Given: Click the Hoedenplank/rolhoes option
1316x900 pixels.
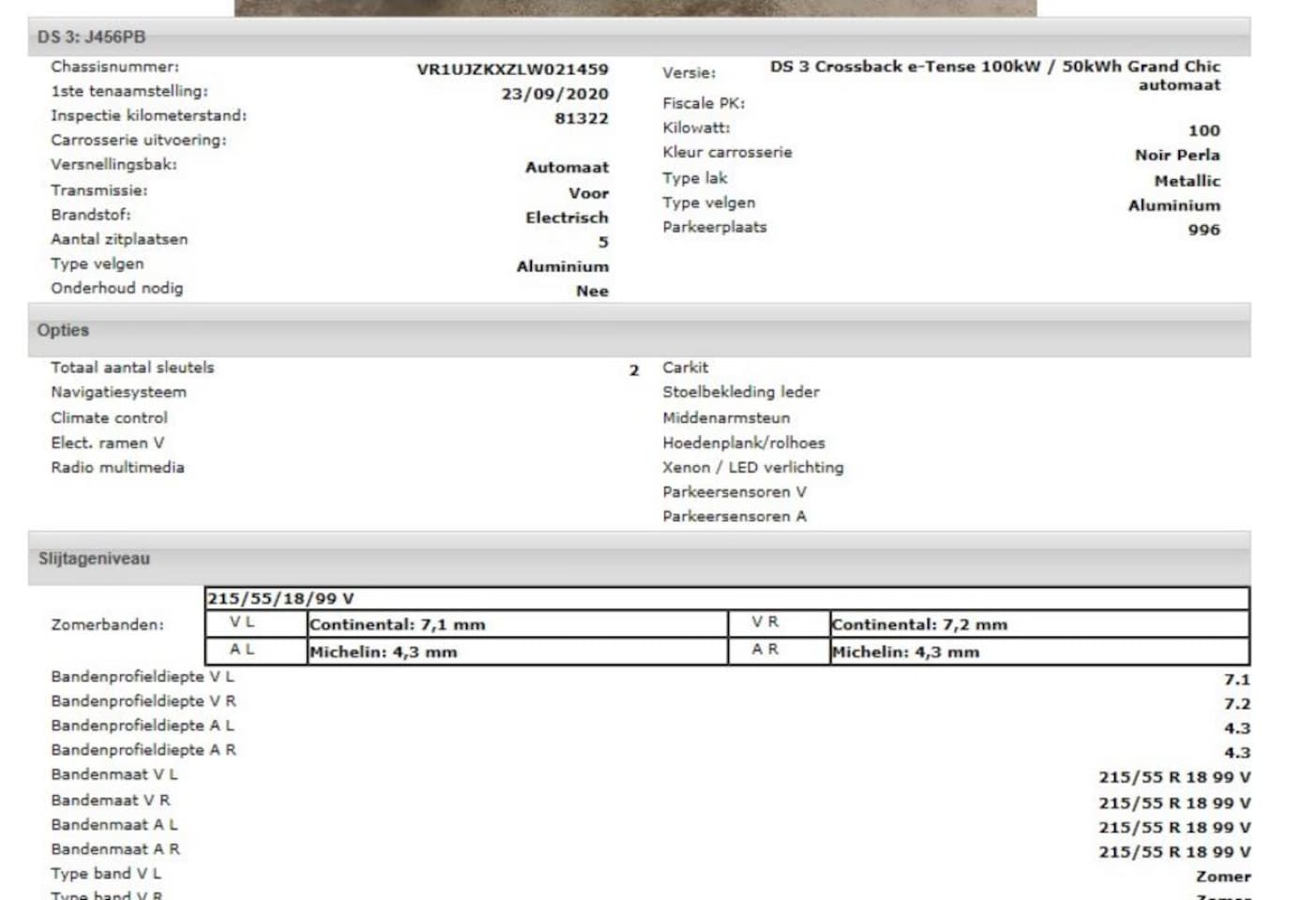Looking at the screenshot, I should (744, 442).
